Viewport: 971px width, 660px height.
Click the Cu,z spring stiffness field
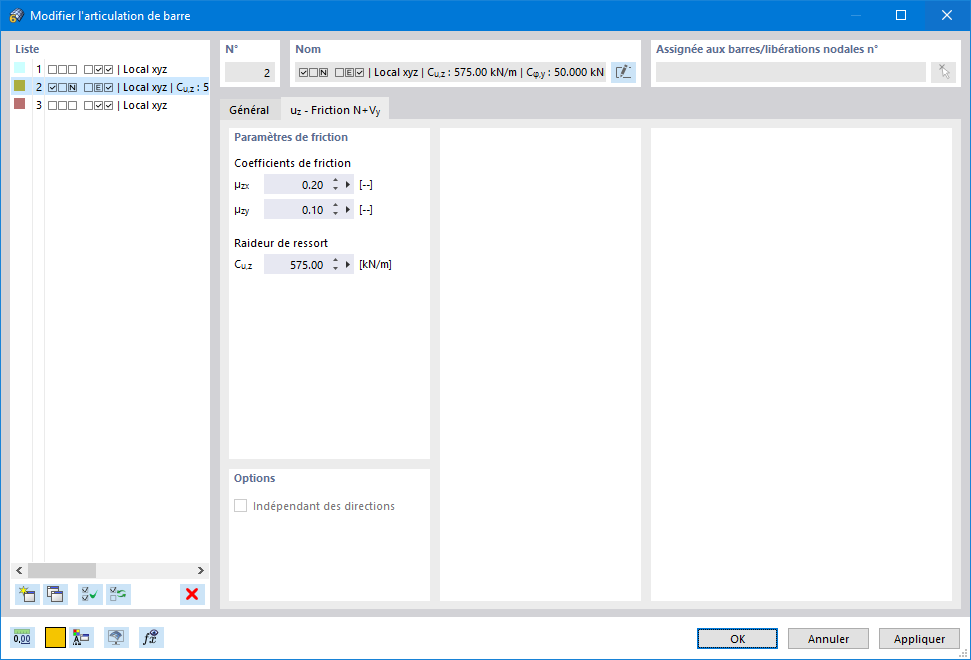(297, 264)
